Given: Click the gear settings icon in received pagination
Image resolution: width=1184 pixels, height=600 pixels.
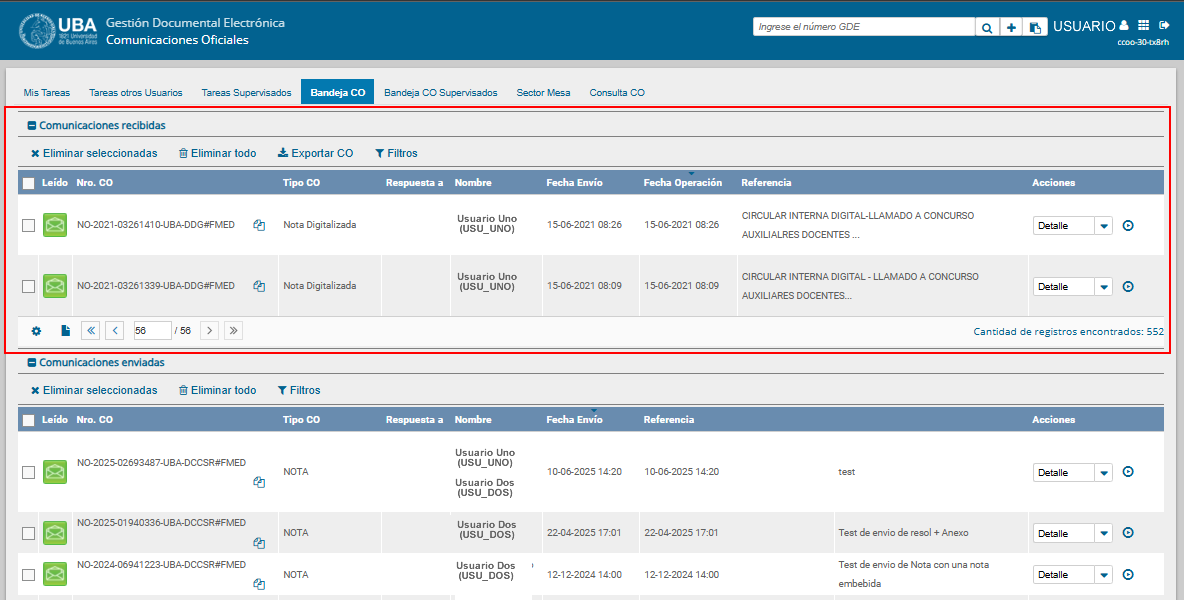Looking at the screenshot, I should [x=36, y=331].
